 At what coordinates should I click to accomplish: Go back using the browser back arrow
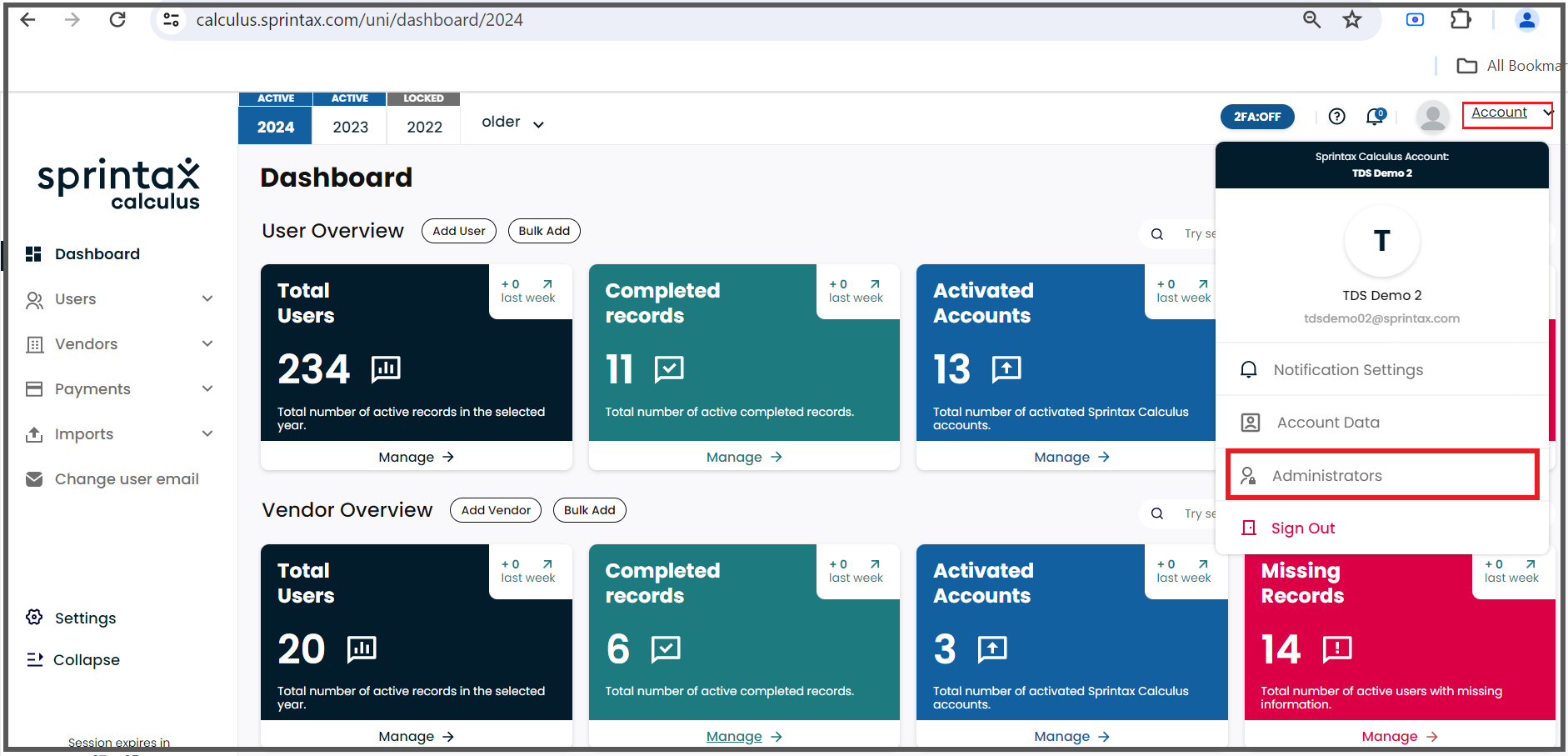(27, 19)
